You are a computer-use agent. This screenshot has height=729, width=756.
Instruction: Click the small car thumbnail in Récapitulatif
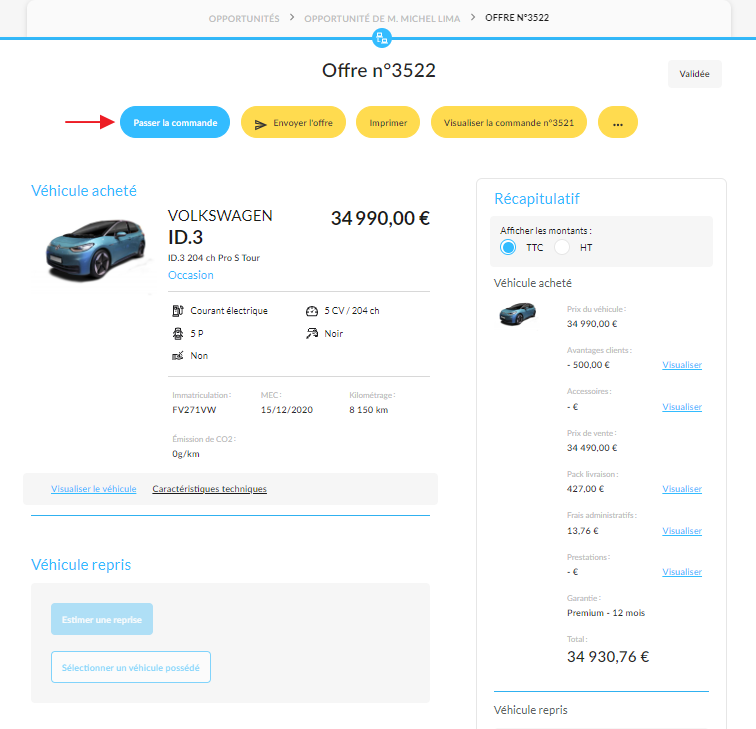[x=517, y=314]
